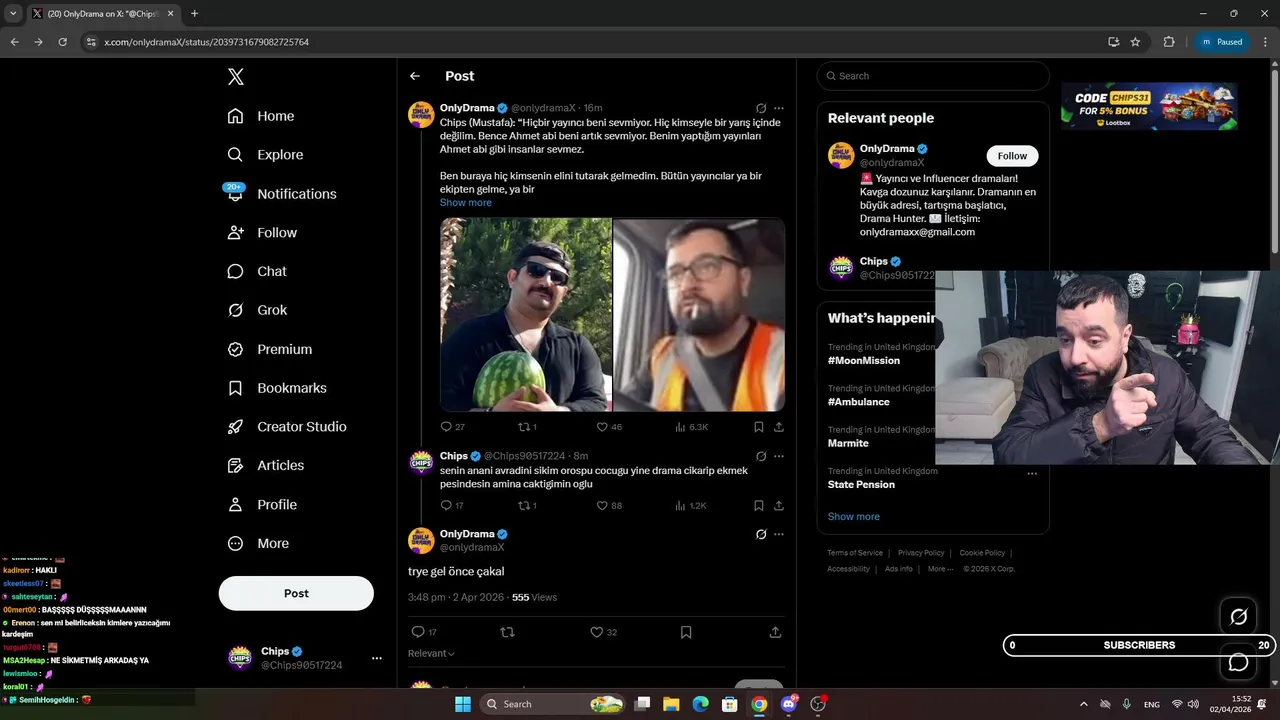Click the Paused profile chip
The height and width of the screenshot is (720, 1280).
click(1222, 42)
